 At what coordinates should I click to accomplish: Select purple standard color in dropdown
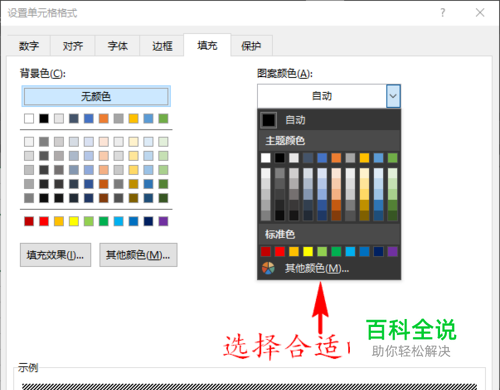(x=392, y=251)
